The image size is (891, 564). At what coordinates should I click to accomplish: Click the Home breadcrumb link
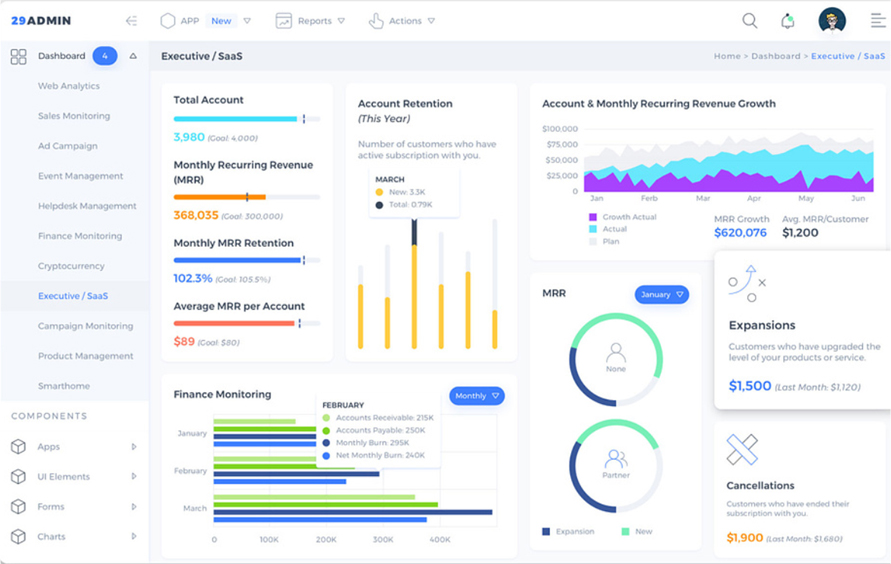(727, 57)
